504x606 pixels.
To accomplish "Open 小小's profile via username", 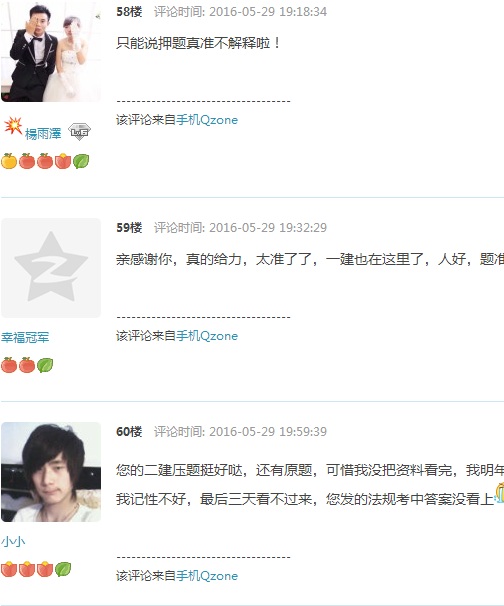I will pyautogui.click(x=13, y=541).
